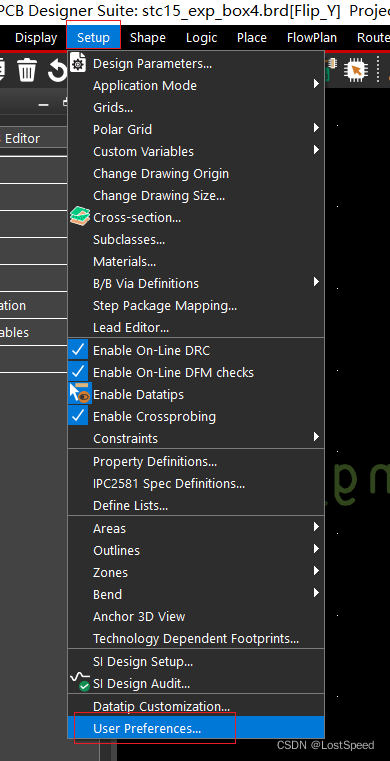Click the undo arrow icon in toolbar
This screenshot has width=390, height=761.
point(57,71)
